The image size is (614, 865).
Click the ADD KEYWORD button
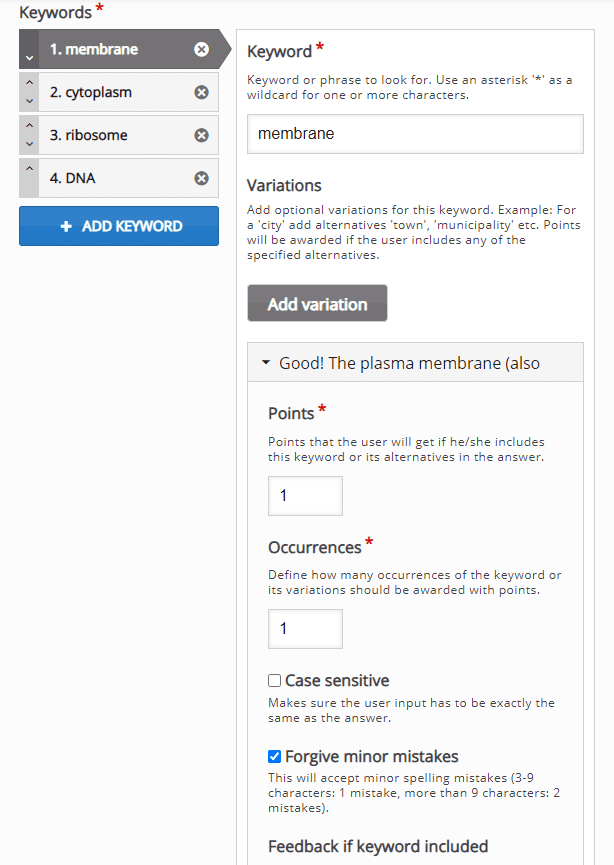[x=119, y=226]
